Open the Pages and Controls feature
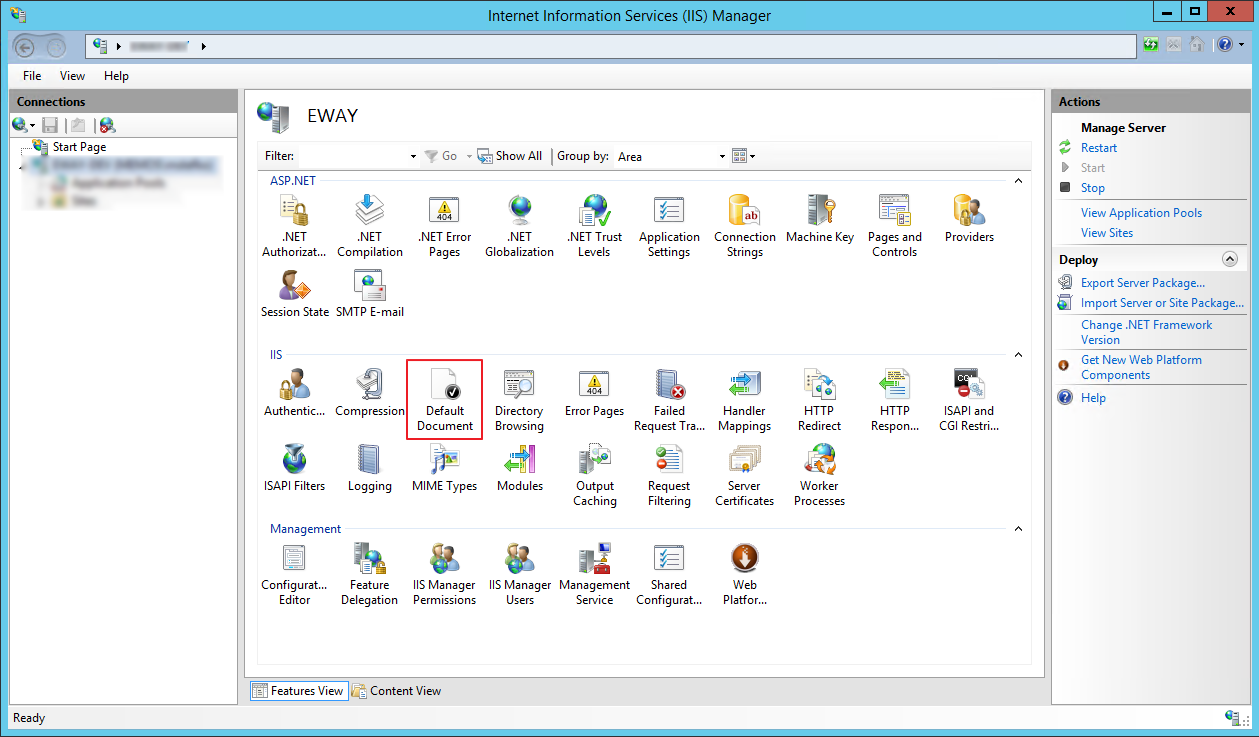The height and width of the screenshot is (737, 1259). [x=895, y=226]
